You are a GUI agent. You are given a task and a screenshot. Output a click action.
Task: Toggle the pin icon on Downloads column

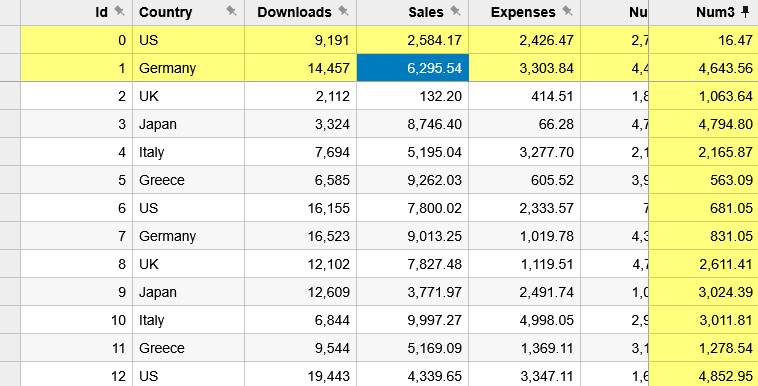344,11
